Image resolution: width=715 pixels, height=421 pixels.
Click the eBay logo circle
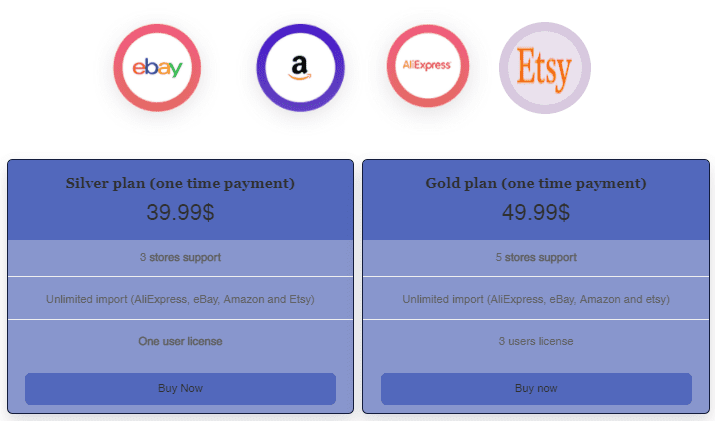[x=157, y=68]
